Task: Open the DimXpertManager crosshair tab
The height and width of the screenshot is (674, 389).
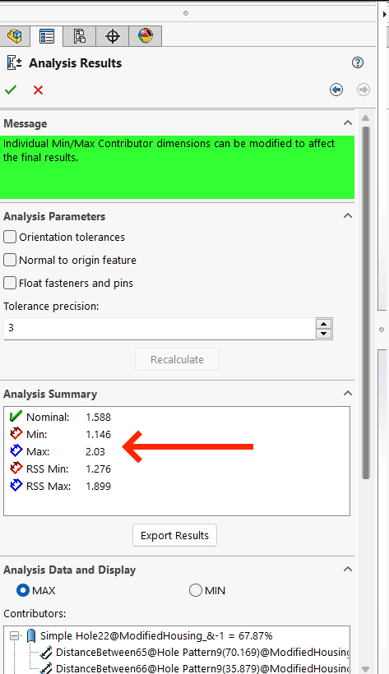Action: click(112, 36)
